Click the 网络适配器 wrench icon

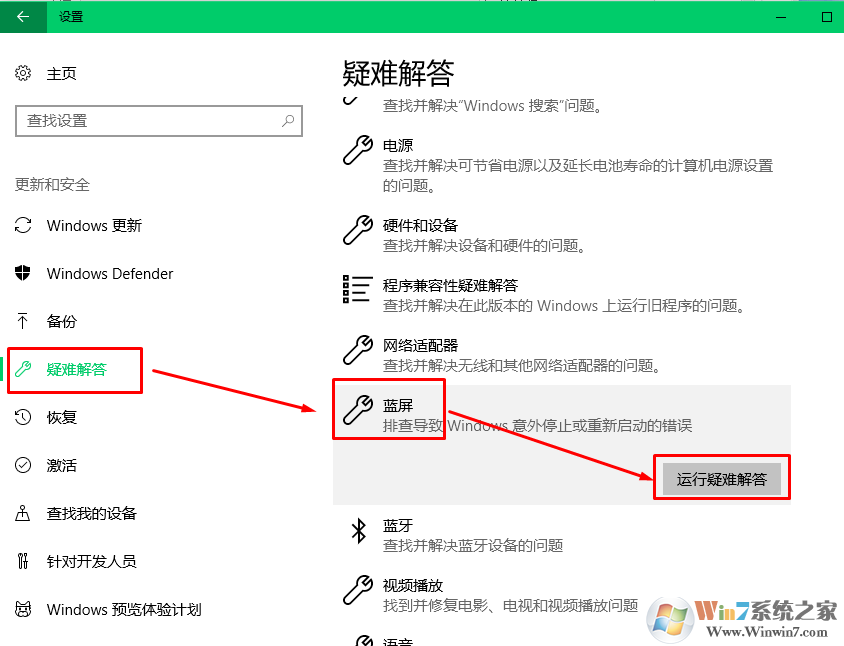[357, 350]
